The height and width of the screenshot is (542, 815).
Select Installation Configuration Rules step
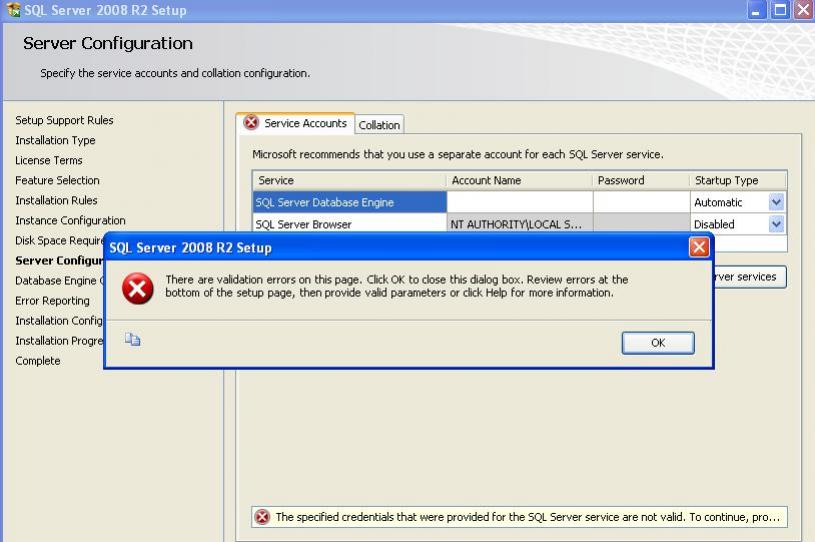[59, 321]
